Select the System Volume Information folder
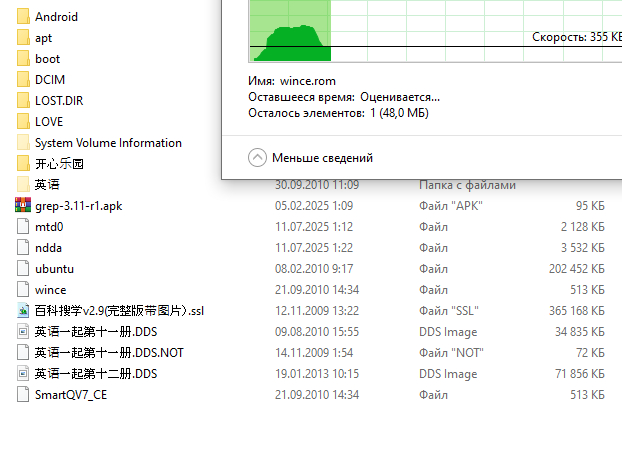This screenshot has width=622, height=471. pyautogui.click(x=108, y=143)
